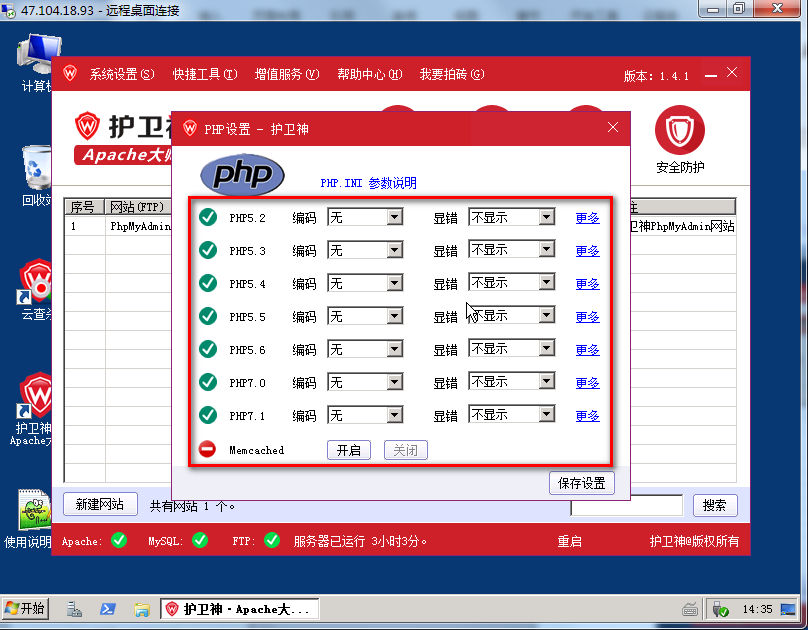808x630 pixels.
Task: Open the file explorer taskbar icon
Action: click(x=141, y=610)
